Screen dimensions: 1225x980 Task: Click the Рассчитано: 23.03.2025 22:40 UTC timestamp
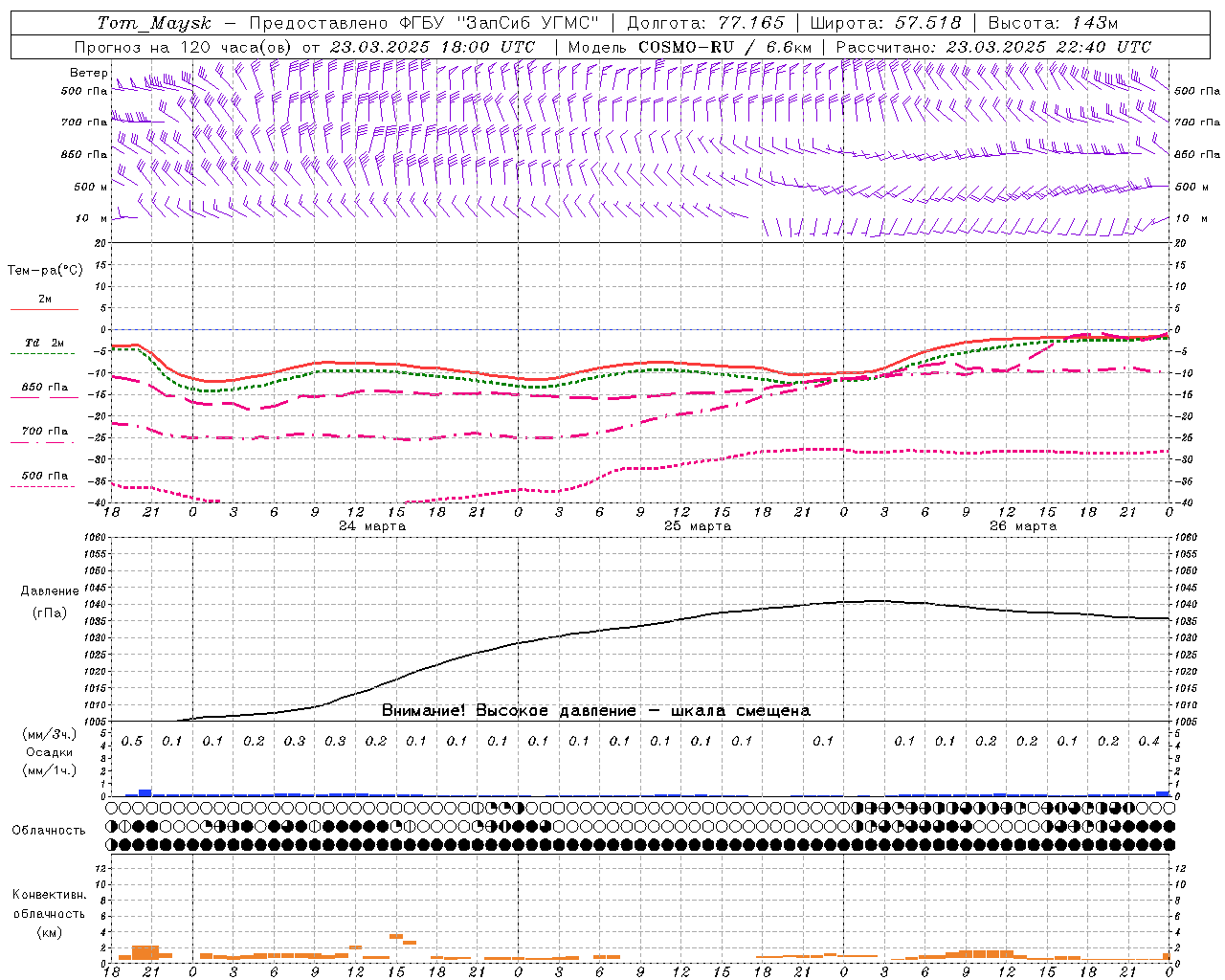click(993, 47)
